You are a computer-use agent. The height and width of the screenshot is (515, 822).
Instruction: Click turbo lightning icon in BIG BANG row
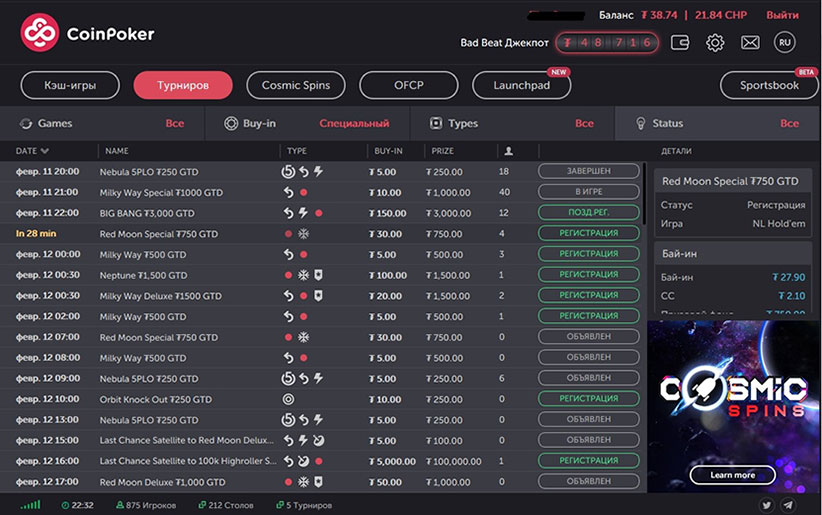pyautogui.click(x=303, y=213)
